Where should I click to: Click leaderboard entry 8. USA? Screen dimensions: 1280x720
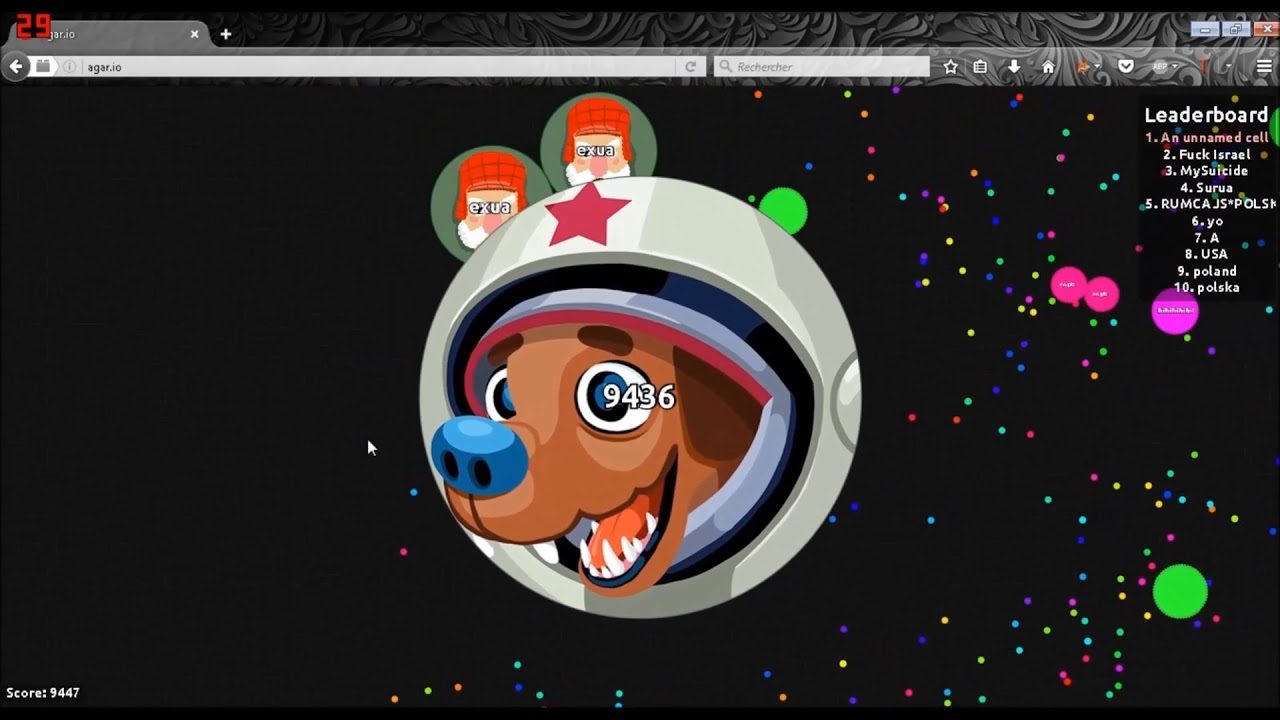click(1206, 254)
